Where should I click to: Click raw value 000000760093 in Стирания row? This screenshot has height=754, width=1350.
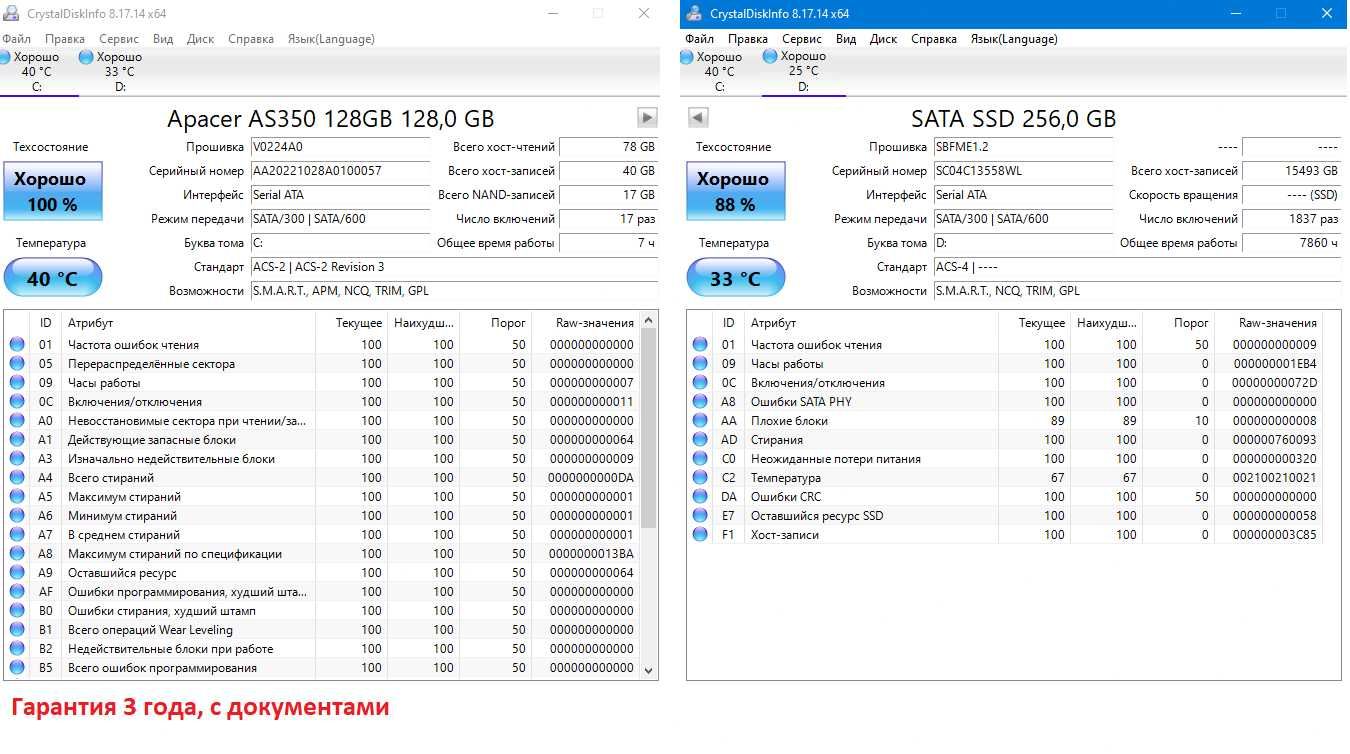point(1274,440)
